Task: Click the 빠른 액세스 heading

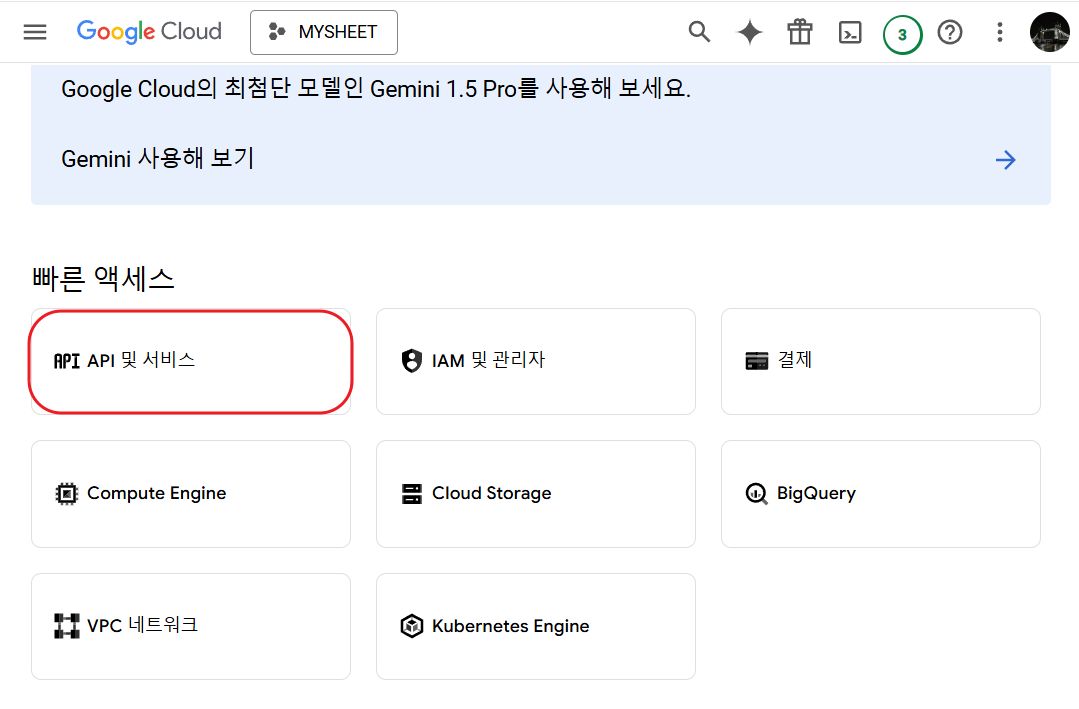Action: 103,279
